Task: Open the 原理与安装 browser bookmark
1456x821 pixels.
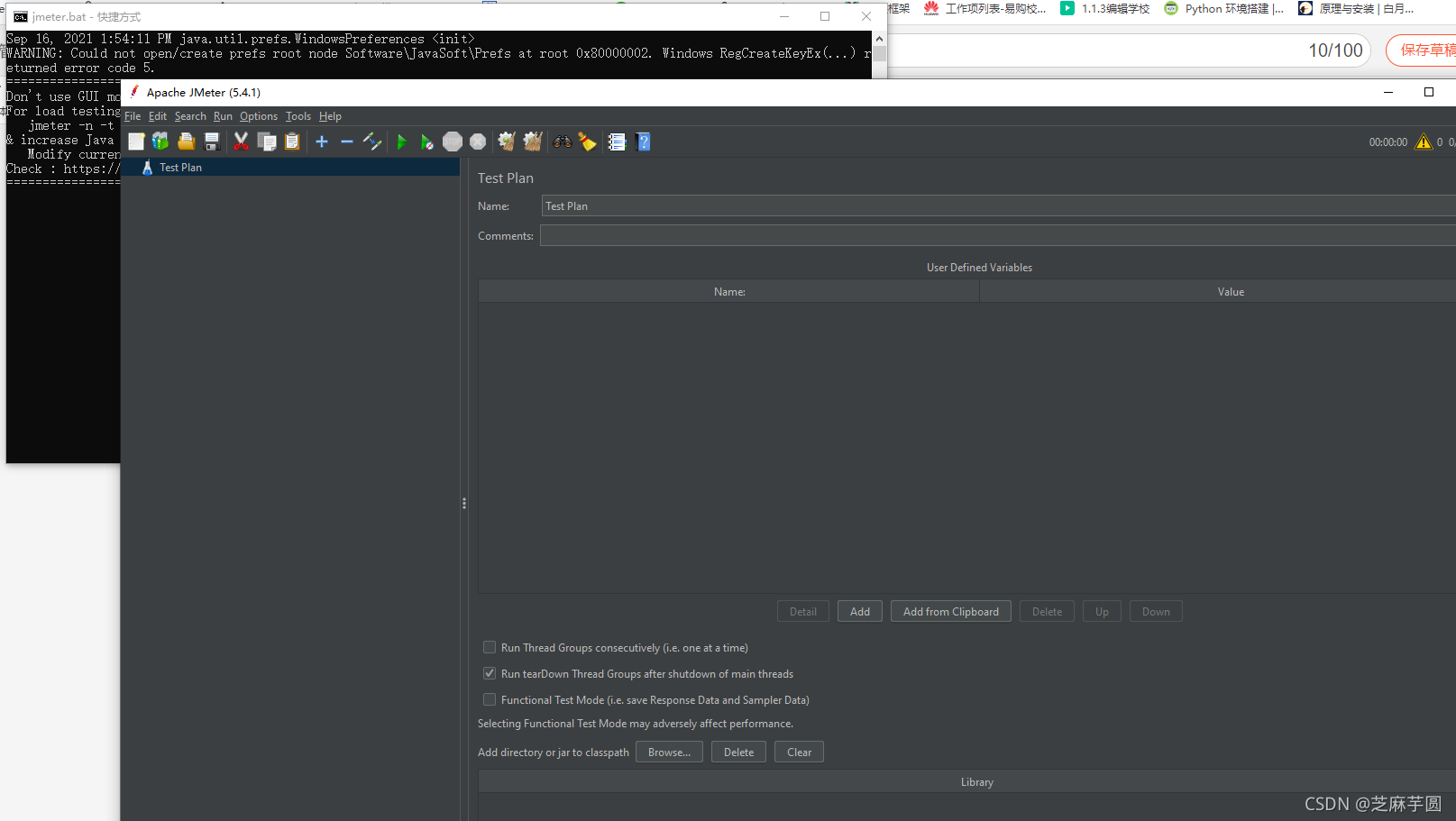Action: point(1357,9)
